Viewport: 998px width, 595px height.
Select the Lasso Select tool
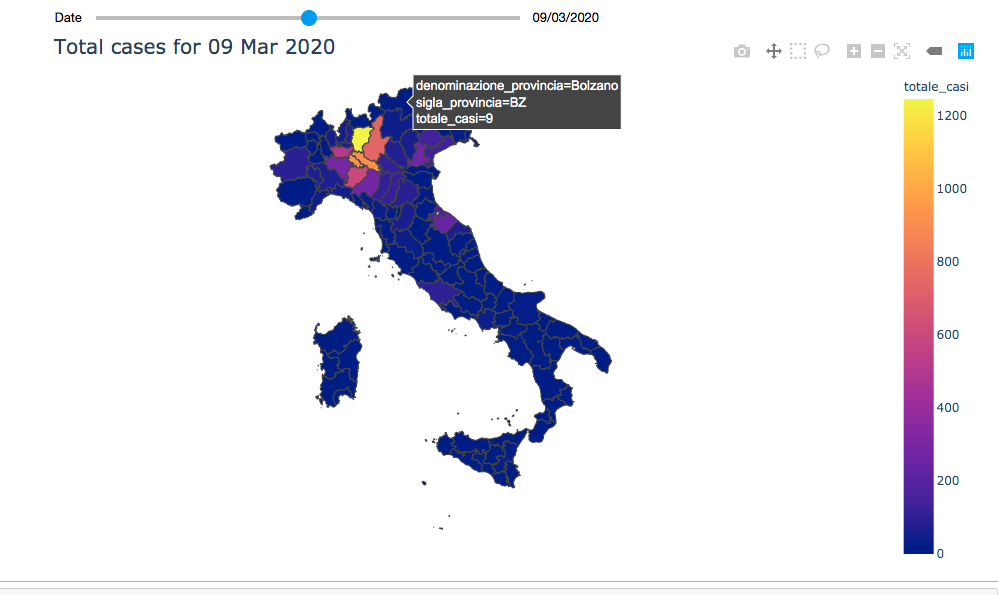[822, 51]
